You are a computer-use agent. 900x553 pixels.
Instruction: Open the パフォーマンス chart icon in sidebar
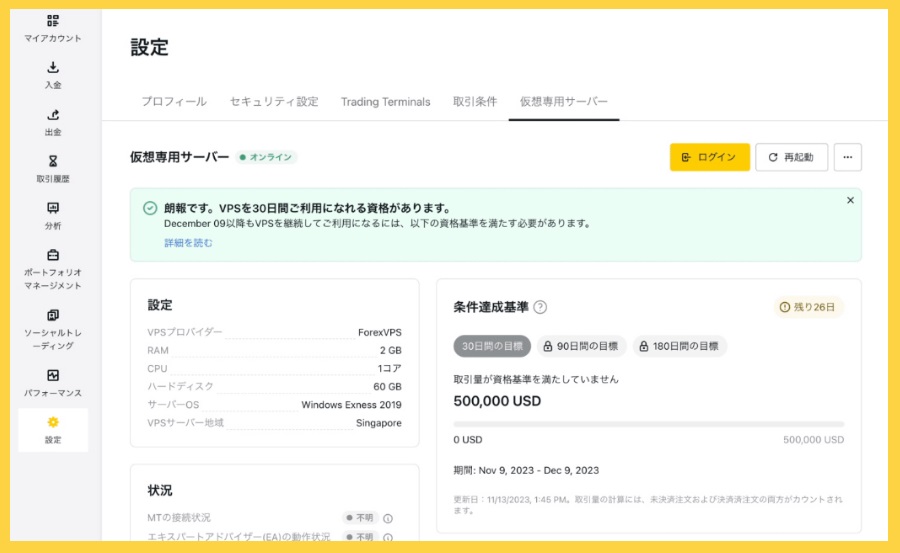(x=53, y=375)
